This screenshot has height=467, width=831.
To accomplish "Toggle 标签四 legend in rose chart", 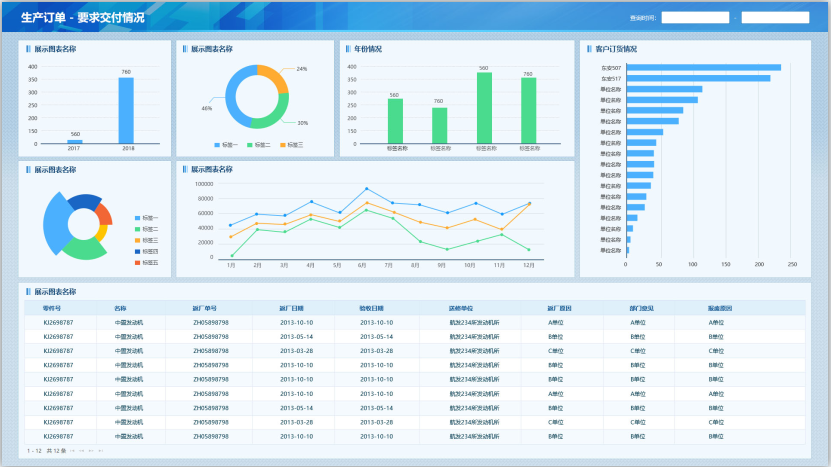I will (x=146, y=251).
